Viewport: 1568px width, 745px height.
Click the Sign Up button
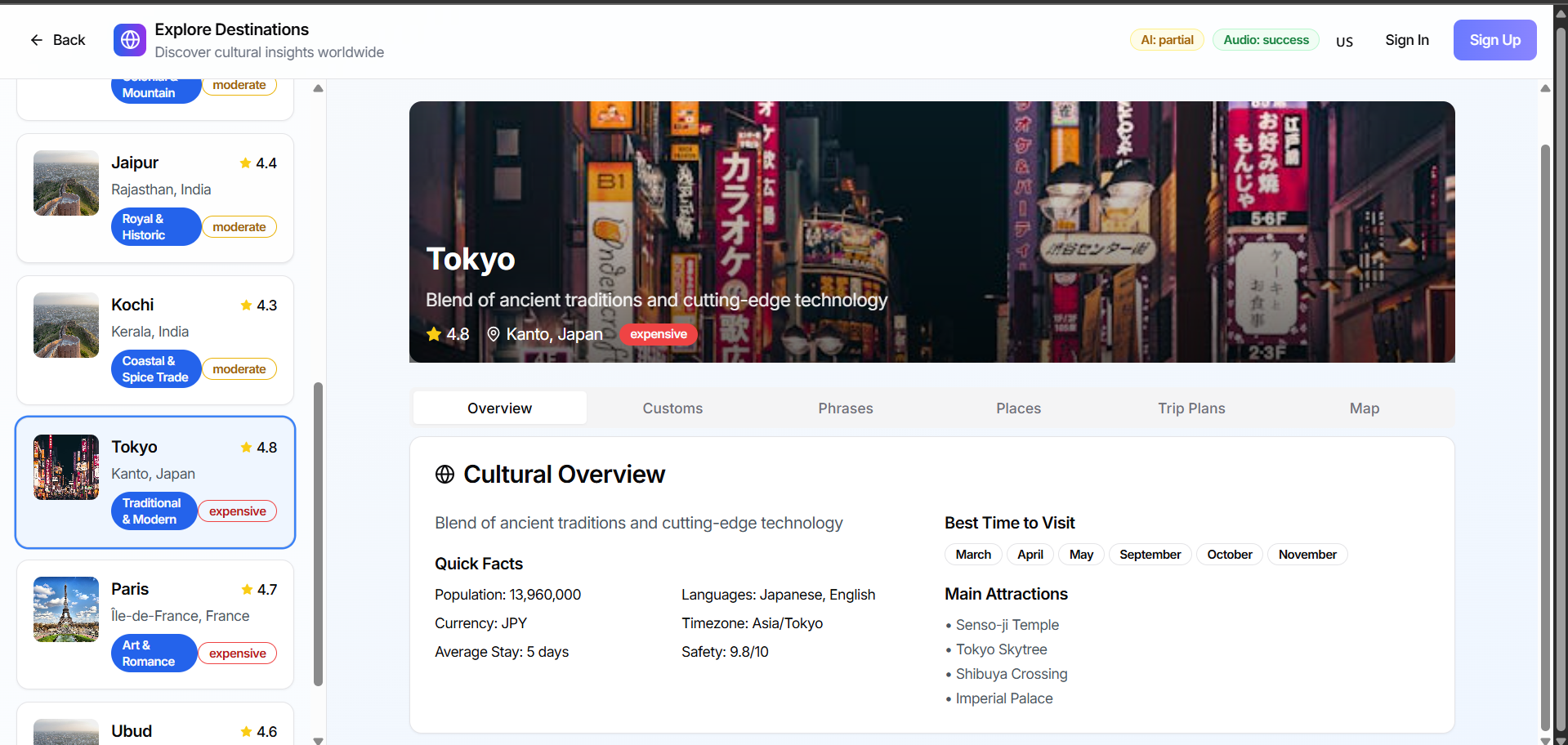(x=1494, y=40)
